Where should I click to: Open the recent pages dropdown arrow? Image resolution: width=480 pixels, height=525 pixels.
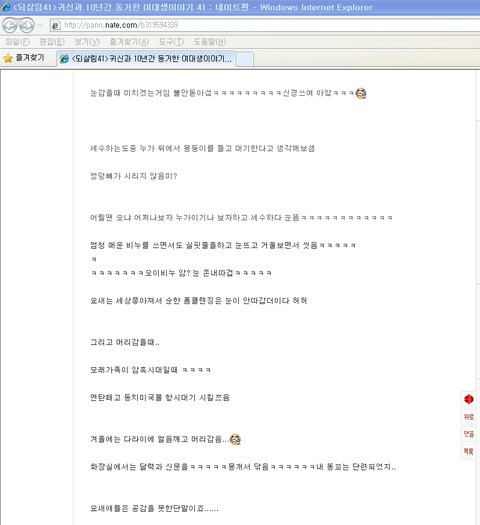(x=41, y=26)
